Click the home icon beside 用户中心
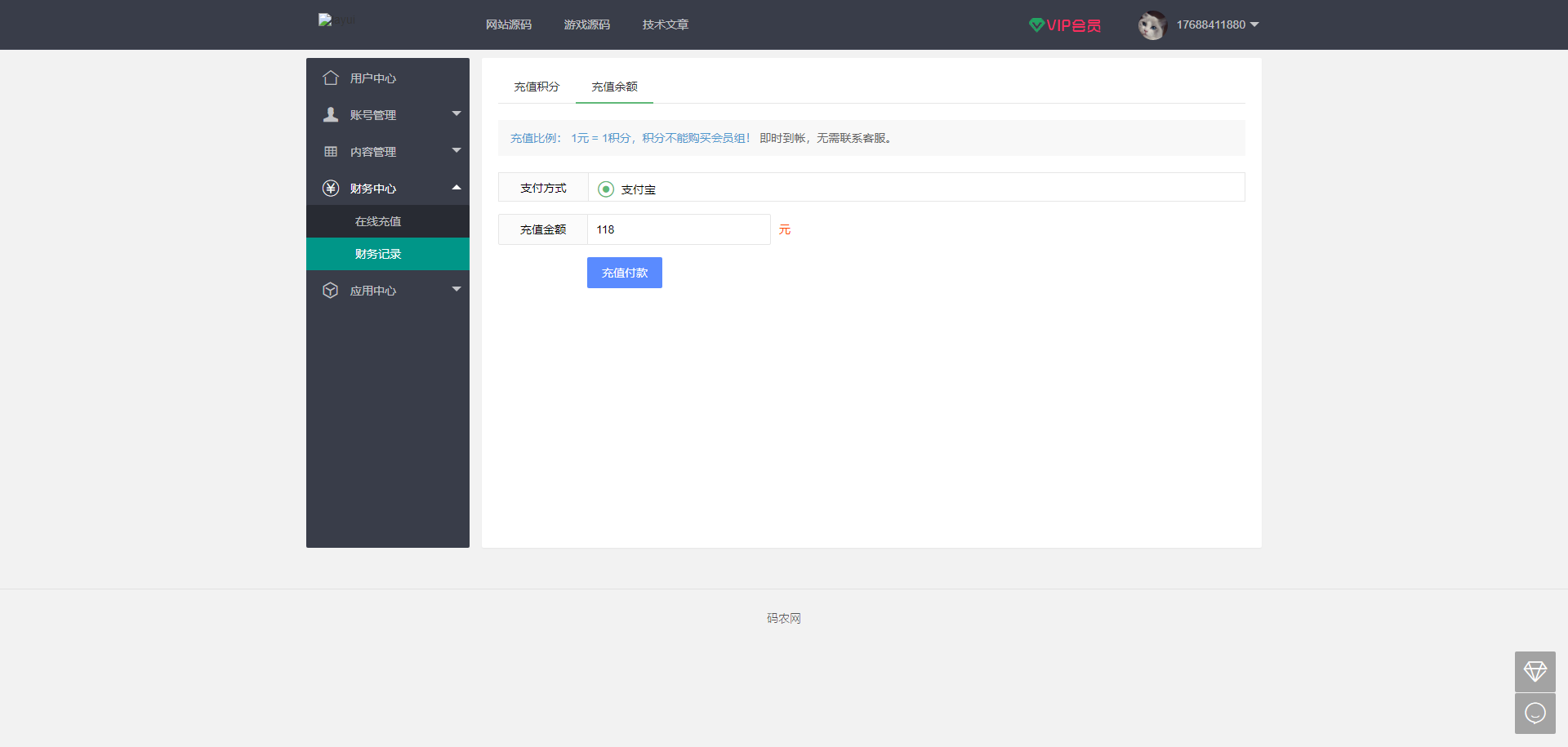Viewport: 1568px width, 747px height. coord(331,77)
